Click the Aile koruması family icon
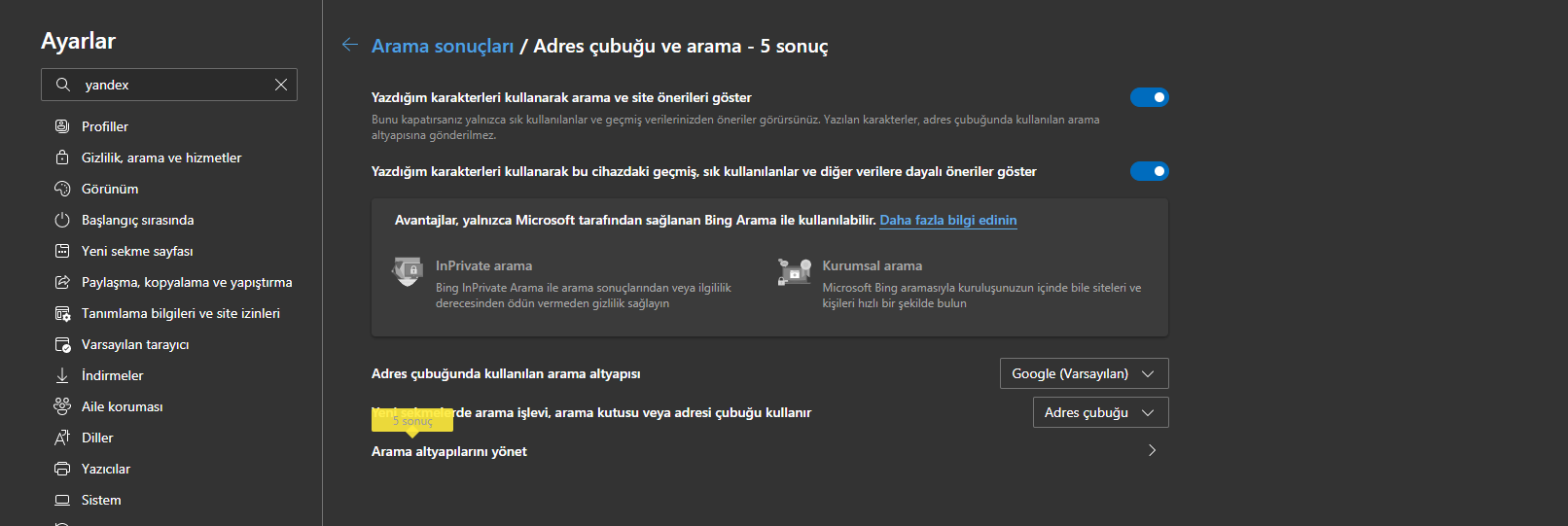This screenshot has height=526, width=1568. click(62, 406)
